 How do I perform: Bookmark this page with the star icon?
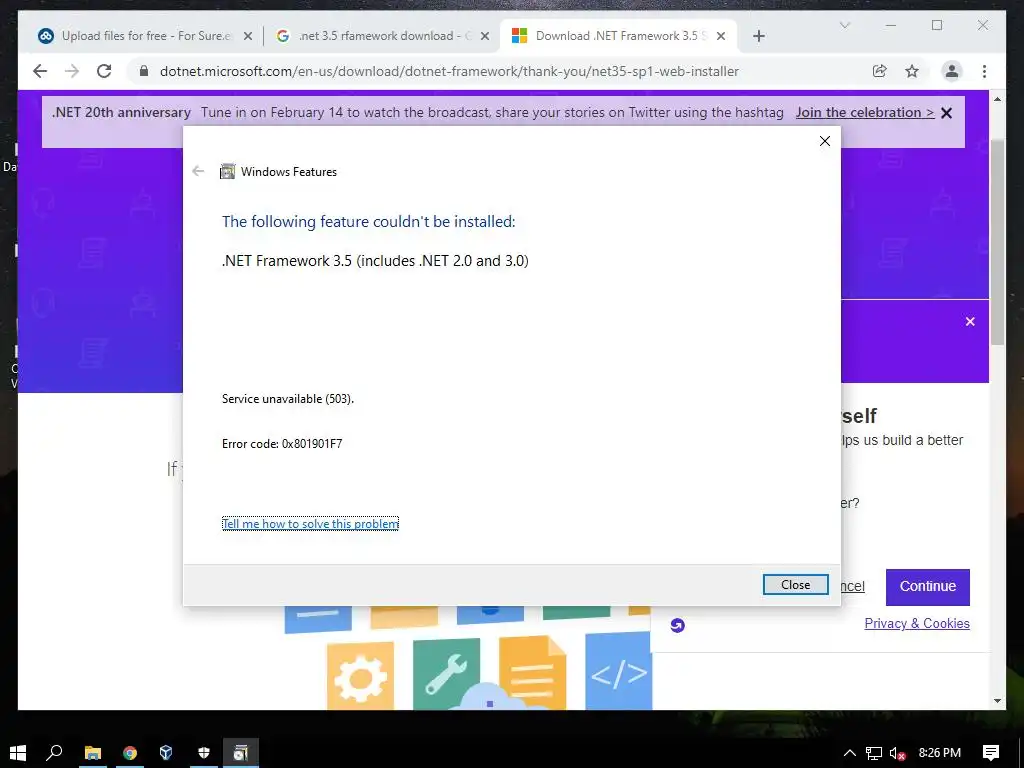[x=912, y=71]
